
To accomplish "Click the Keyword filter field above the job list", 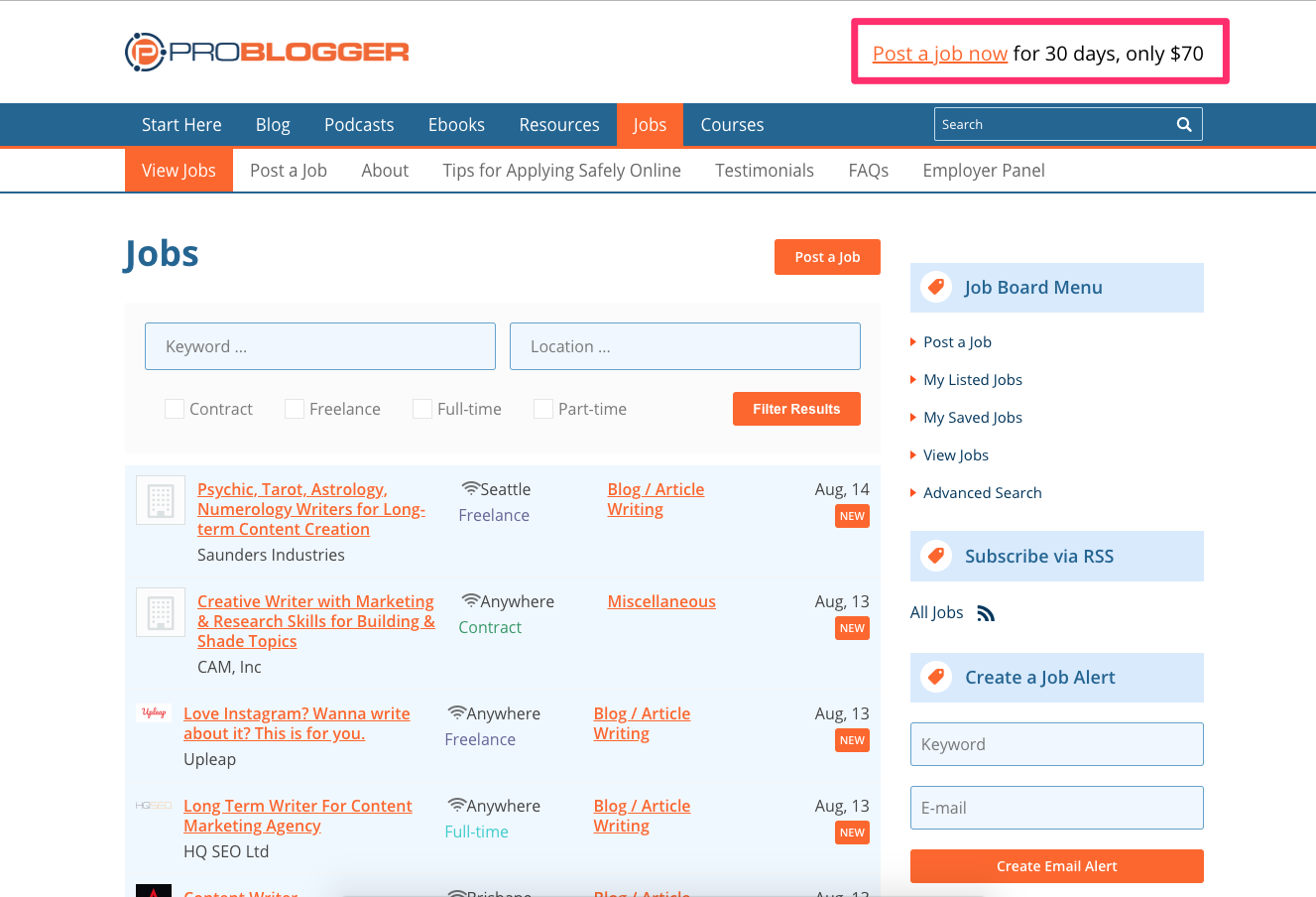I will (320, 346).
